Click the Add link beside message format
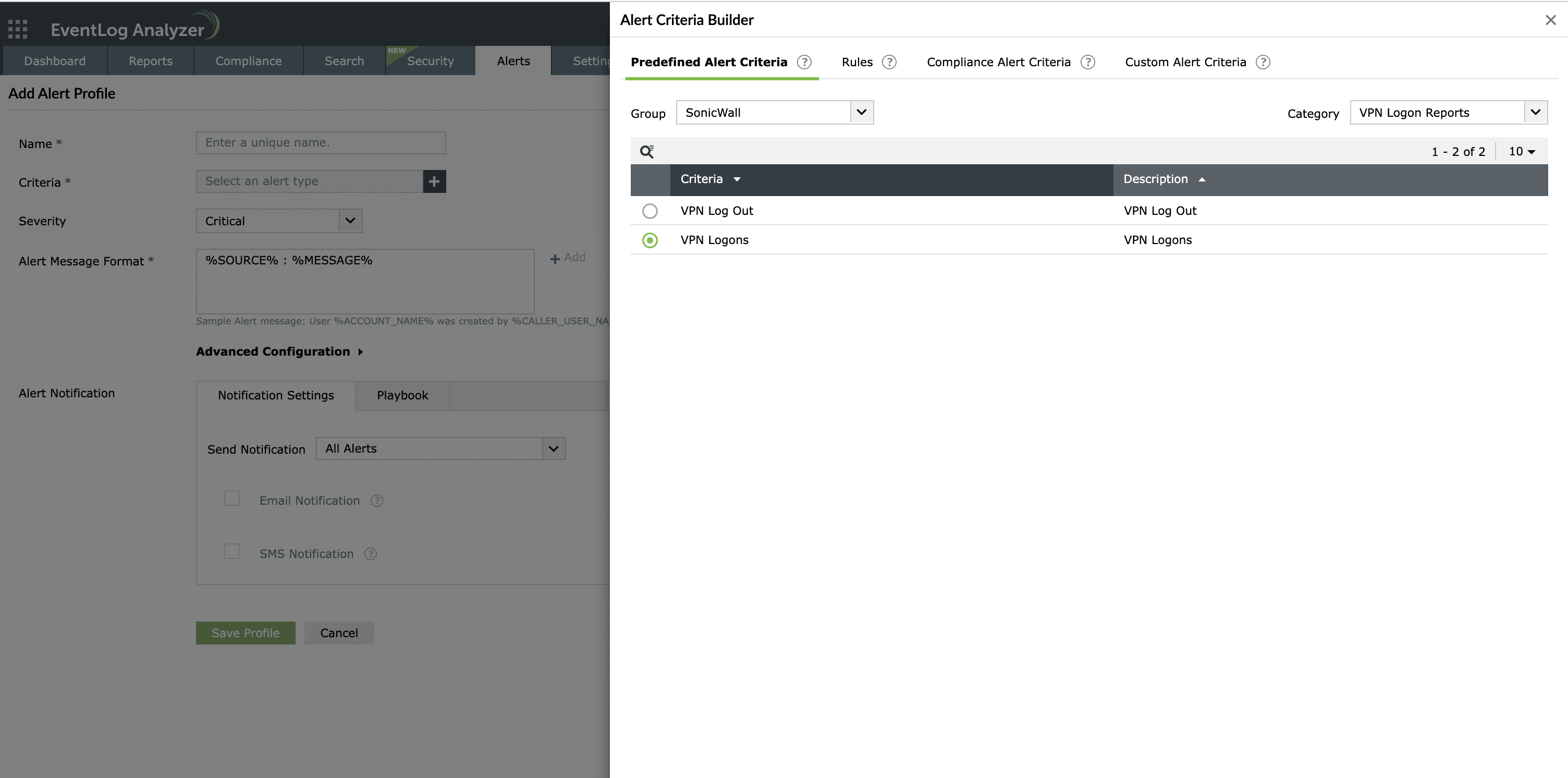 568,258
